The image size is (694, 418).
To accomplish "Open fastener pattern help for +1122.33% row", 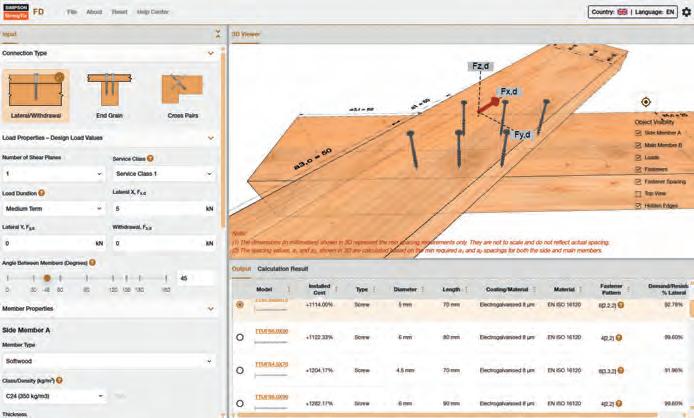I will (x=618, y=337).
